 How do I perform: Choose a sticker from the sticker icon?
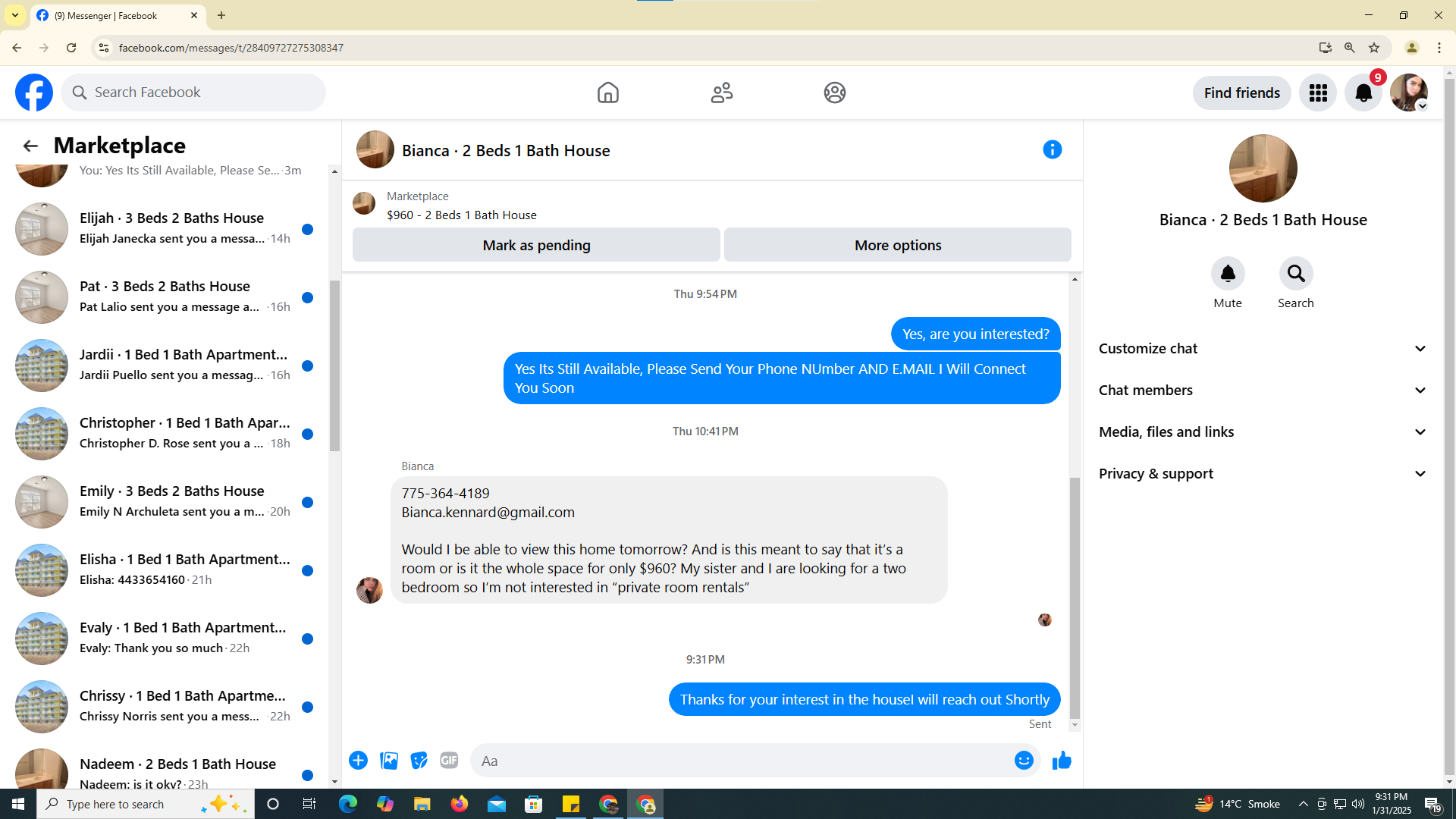coord(419,761)
